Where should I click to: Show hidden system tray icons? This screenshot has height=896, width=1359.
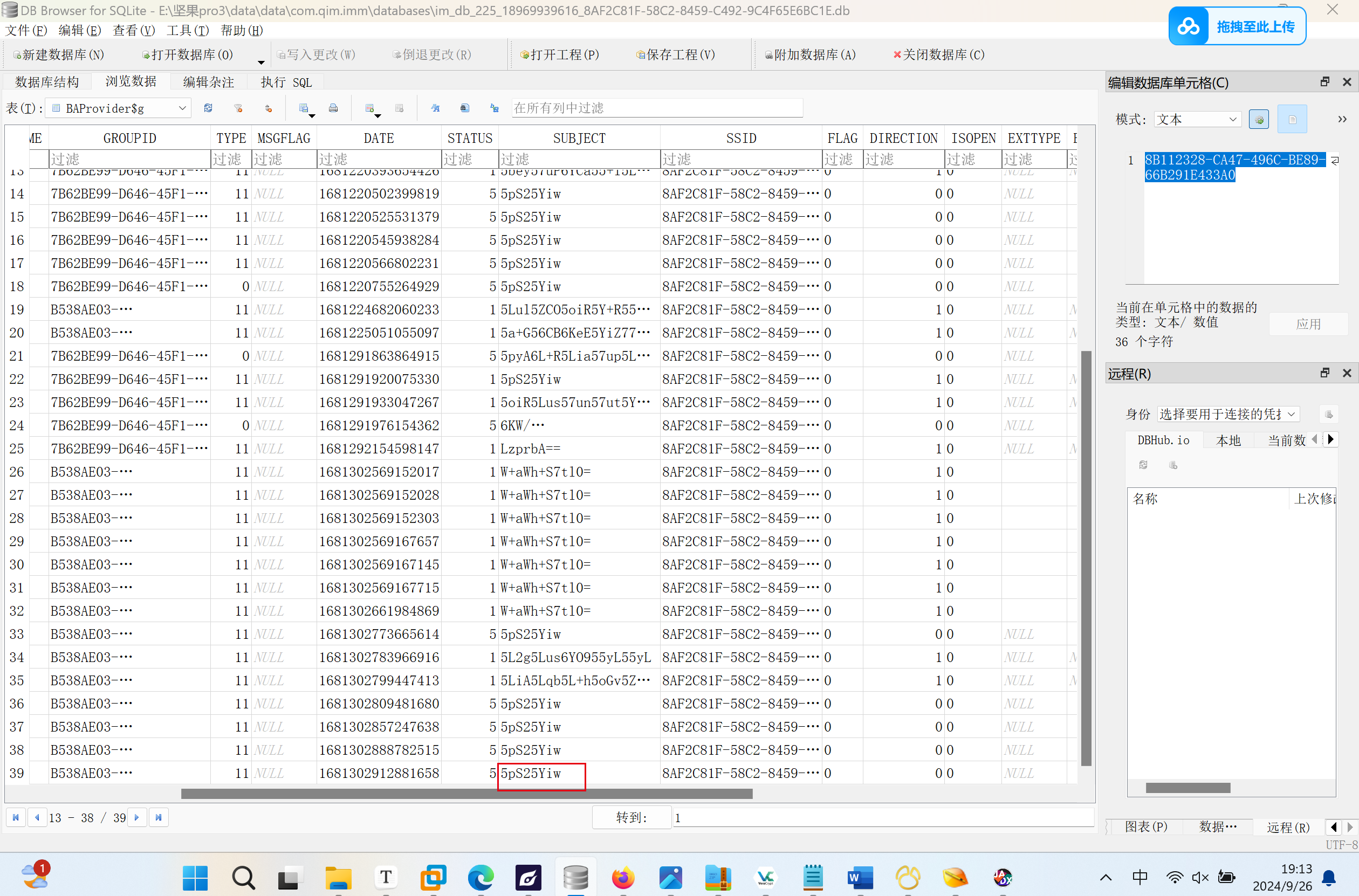(x=1106, y=878)
